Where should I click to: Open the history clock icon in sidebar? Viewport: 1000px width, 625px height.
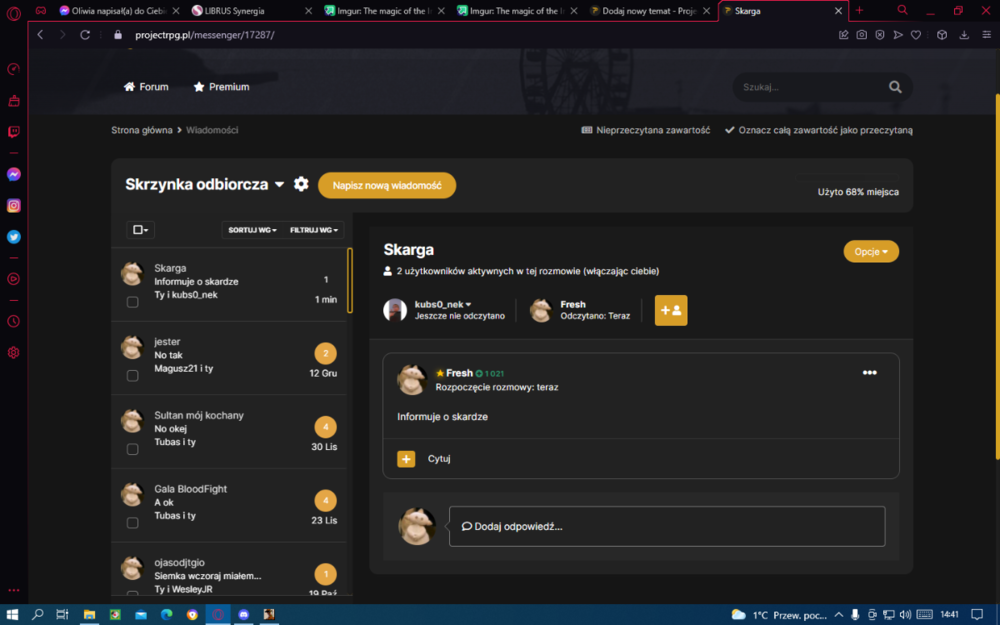(x=13, y=321)
